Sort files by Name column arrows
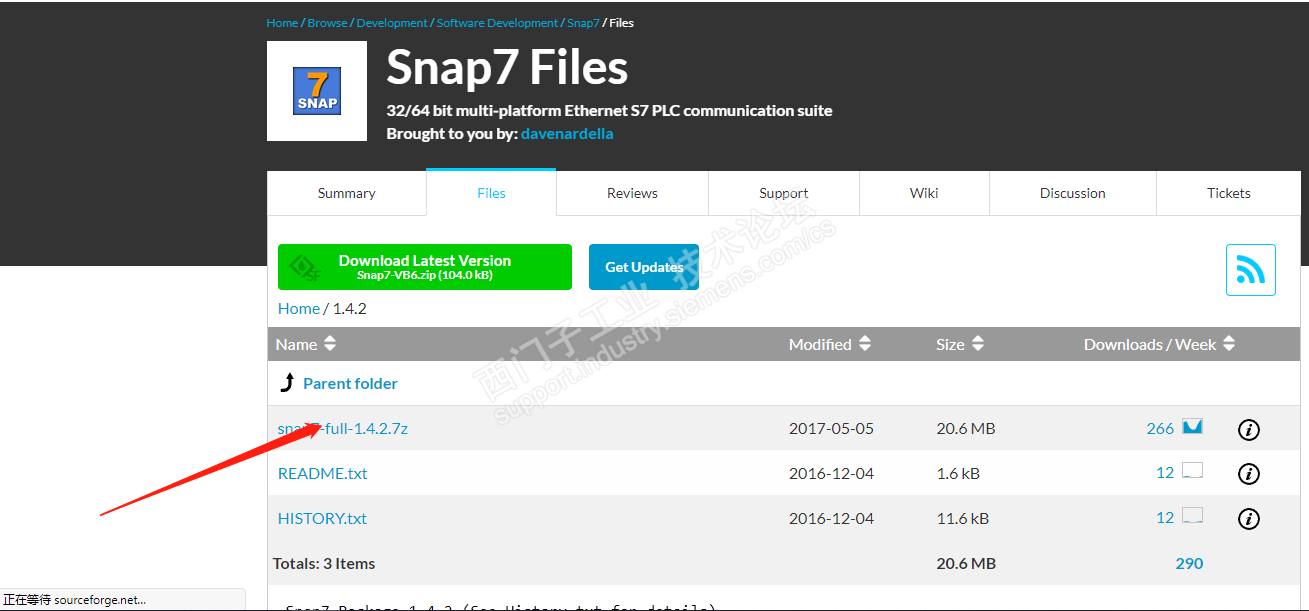Image resolution: width=1309 pixels, height=611 pixels. pyautogui.click(x=330, y=344)
